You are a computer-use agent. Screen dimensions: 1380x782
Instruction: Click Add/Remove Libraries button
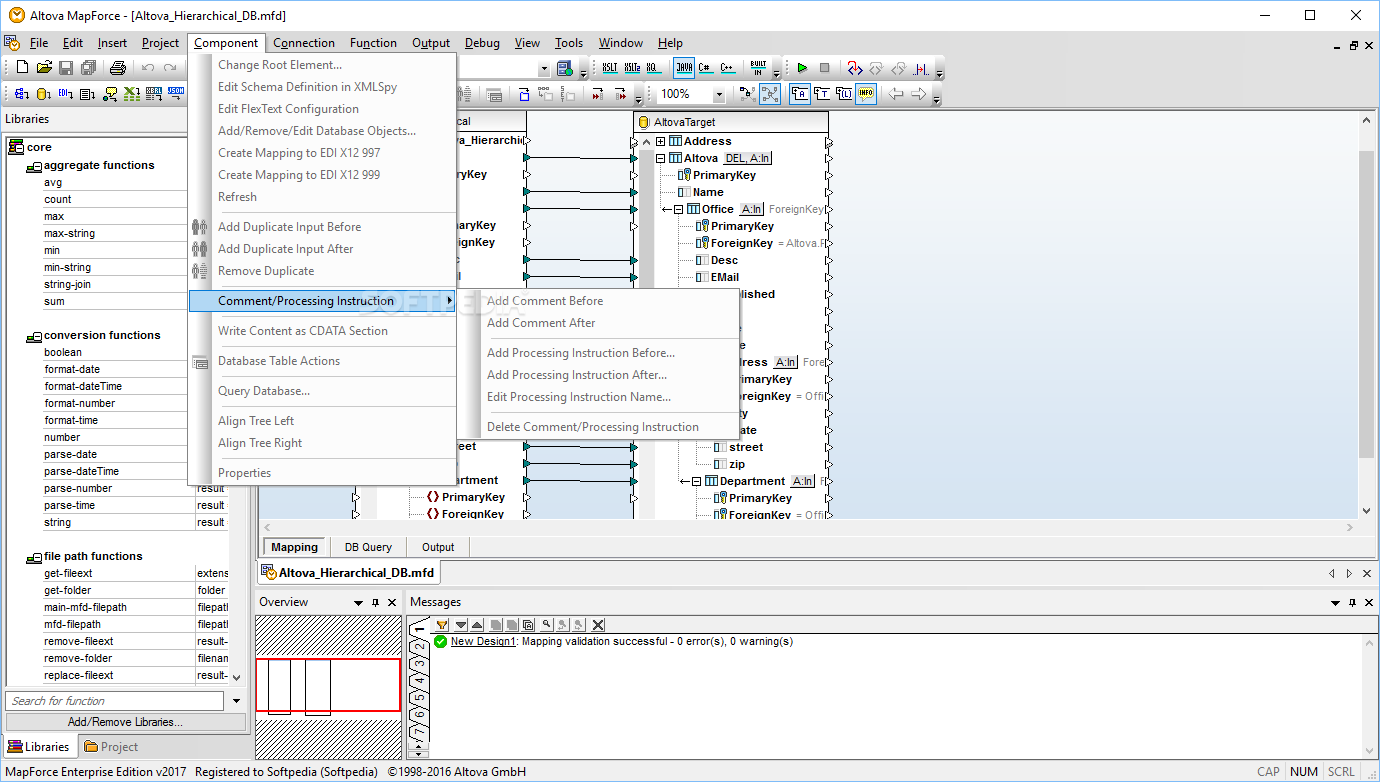point(125,722)
